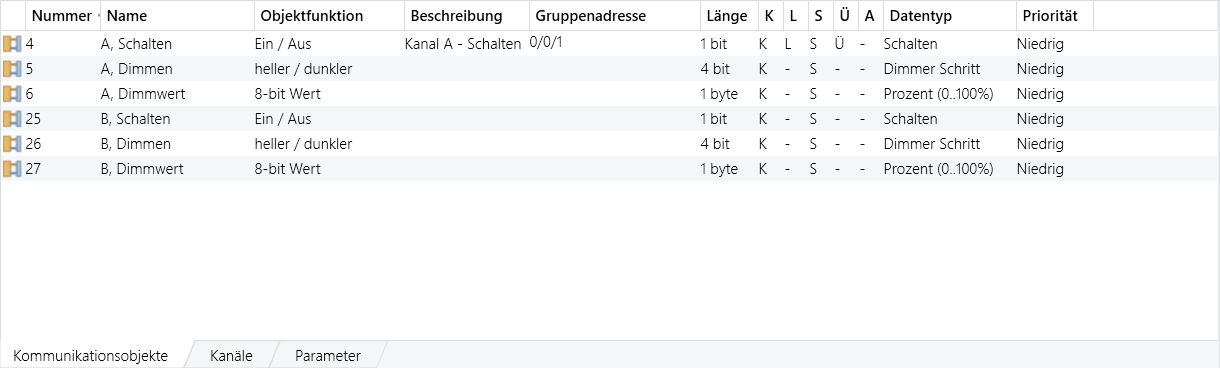Sort by the Objektfunktion column header
Viewport: 1220px width, 369px height.
329,16
